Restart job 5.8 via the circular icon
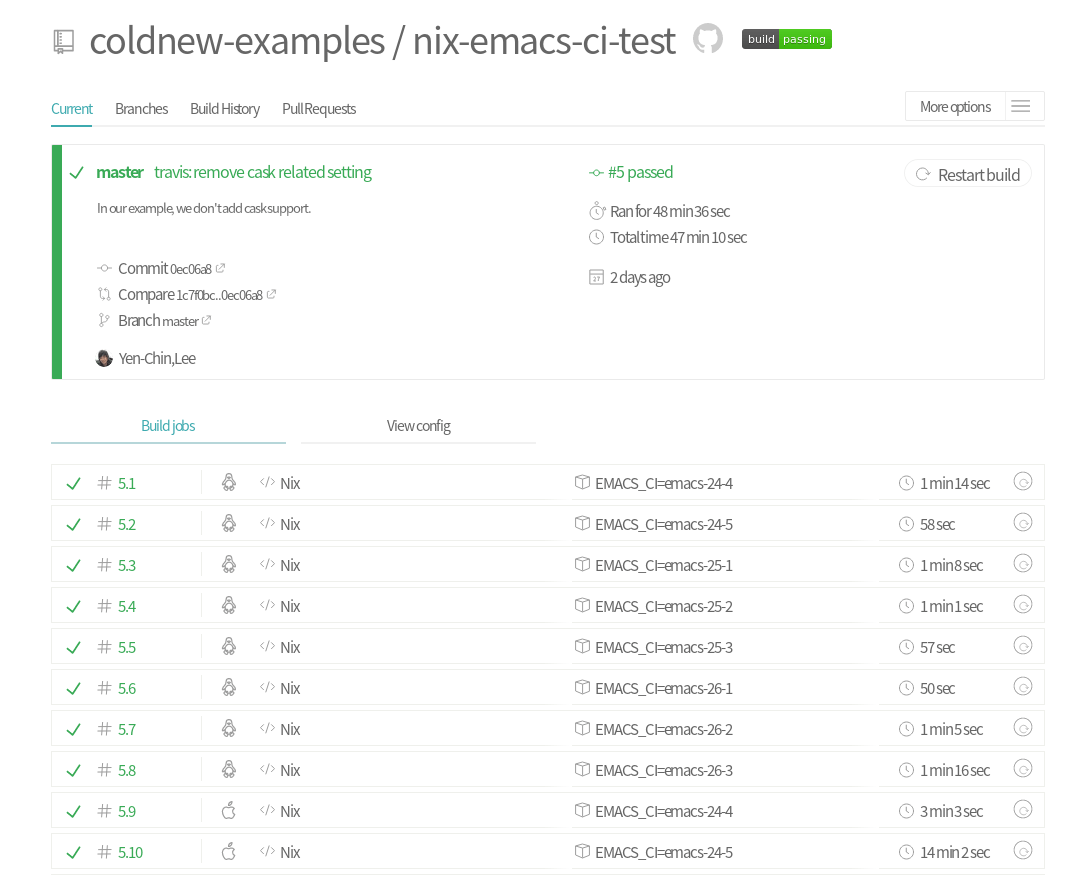The width and height of the screenshot is (1070, 875). click(1023, 769)
